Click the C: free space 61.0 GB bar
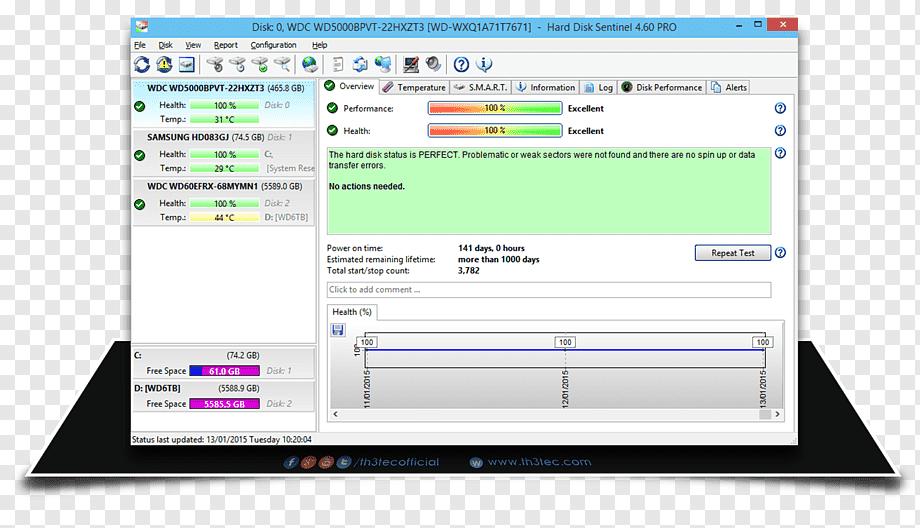Image resolution: width=920 pixels, height=528 pixels. [224, 371]
